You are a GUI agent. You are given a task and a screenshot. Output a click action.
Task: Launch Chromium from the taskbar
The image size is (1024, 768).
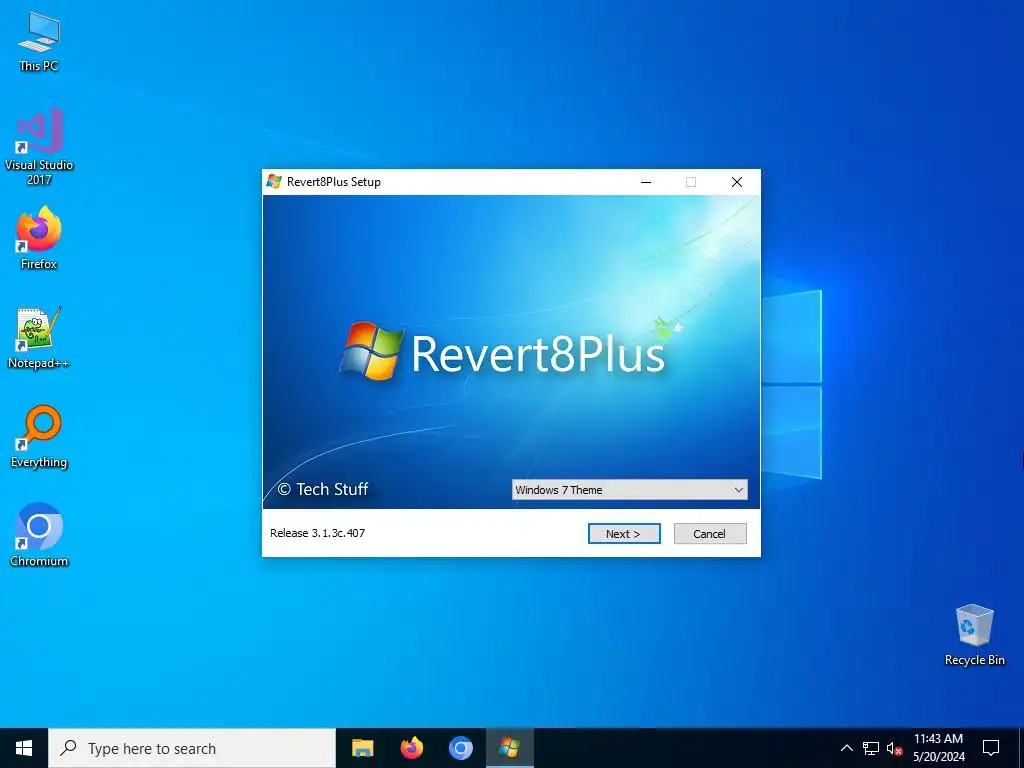[x=460, y=748]
